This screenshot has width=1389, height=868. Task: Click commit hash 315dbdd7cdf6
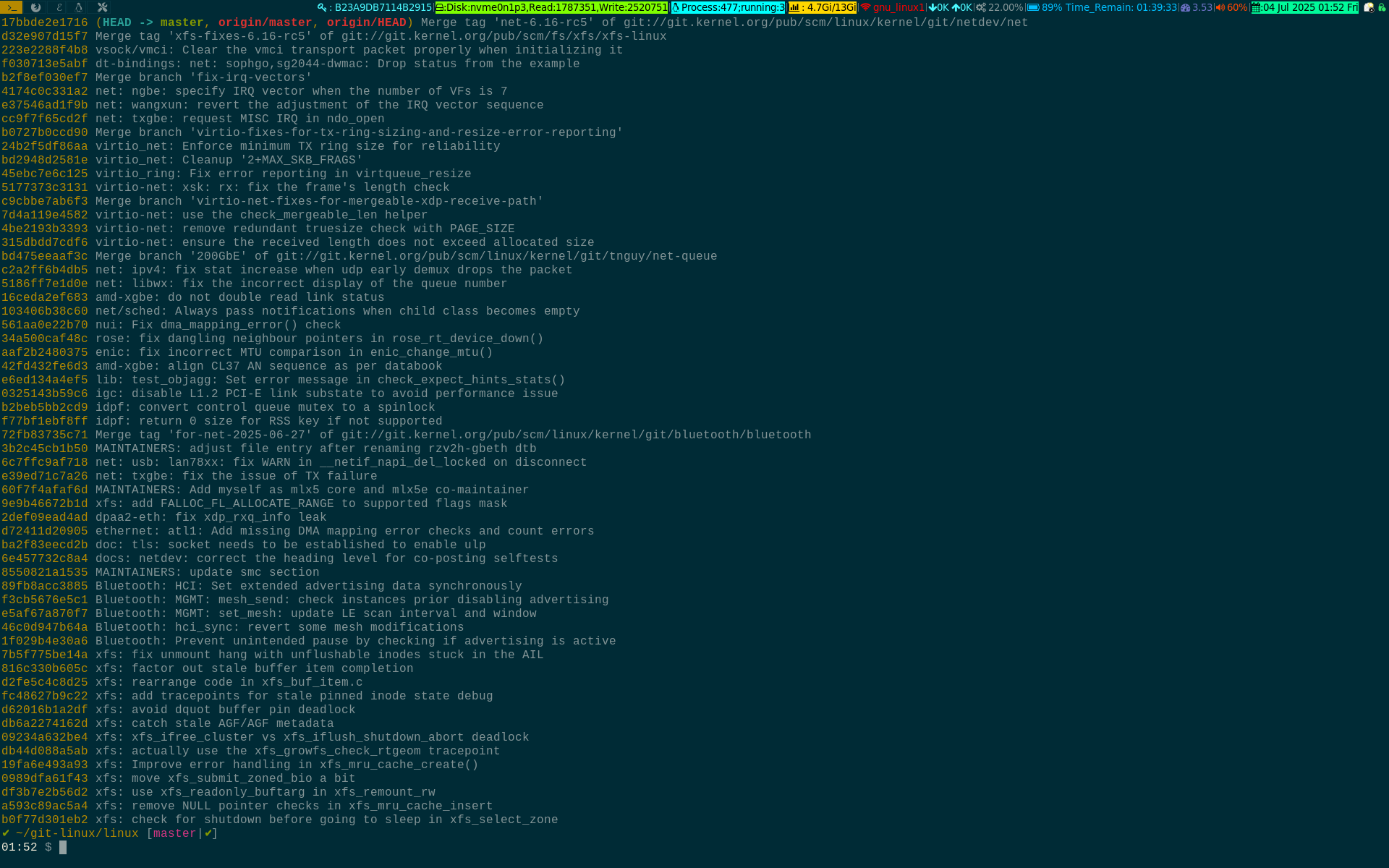(45, 242)
